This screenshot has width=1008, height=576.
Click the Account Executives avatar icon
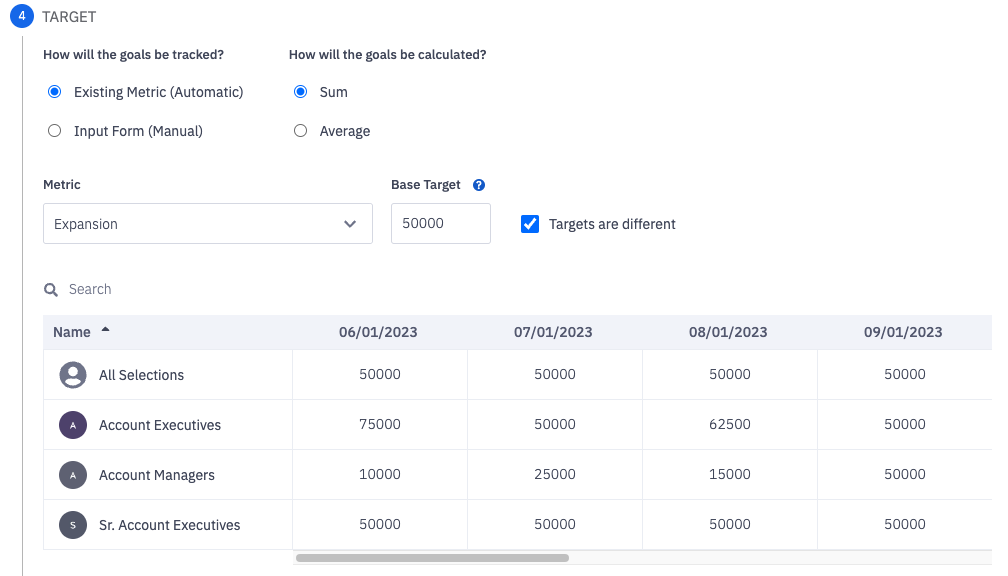pyautogui.click(x=72, y=425)
